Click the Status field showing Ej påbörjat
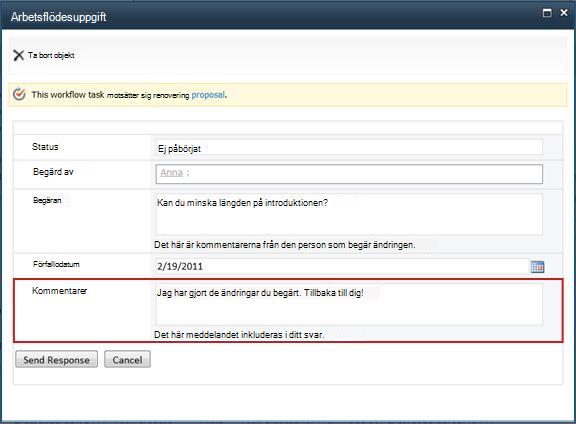Image resolution: width=576 pixels, height=424 pixels. 349,148
